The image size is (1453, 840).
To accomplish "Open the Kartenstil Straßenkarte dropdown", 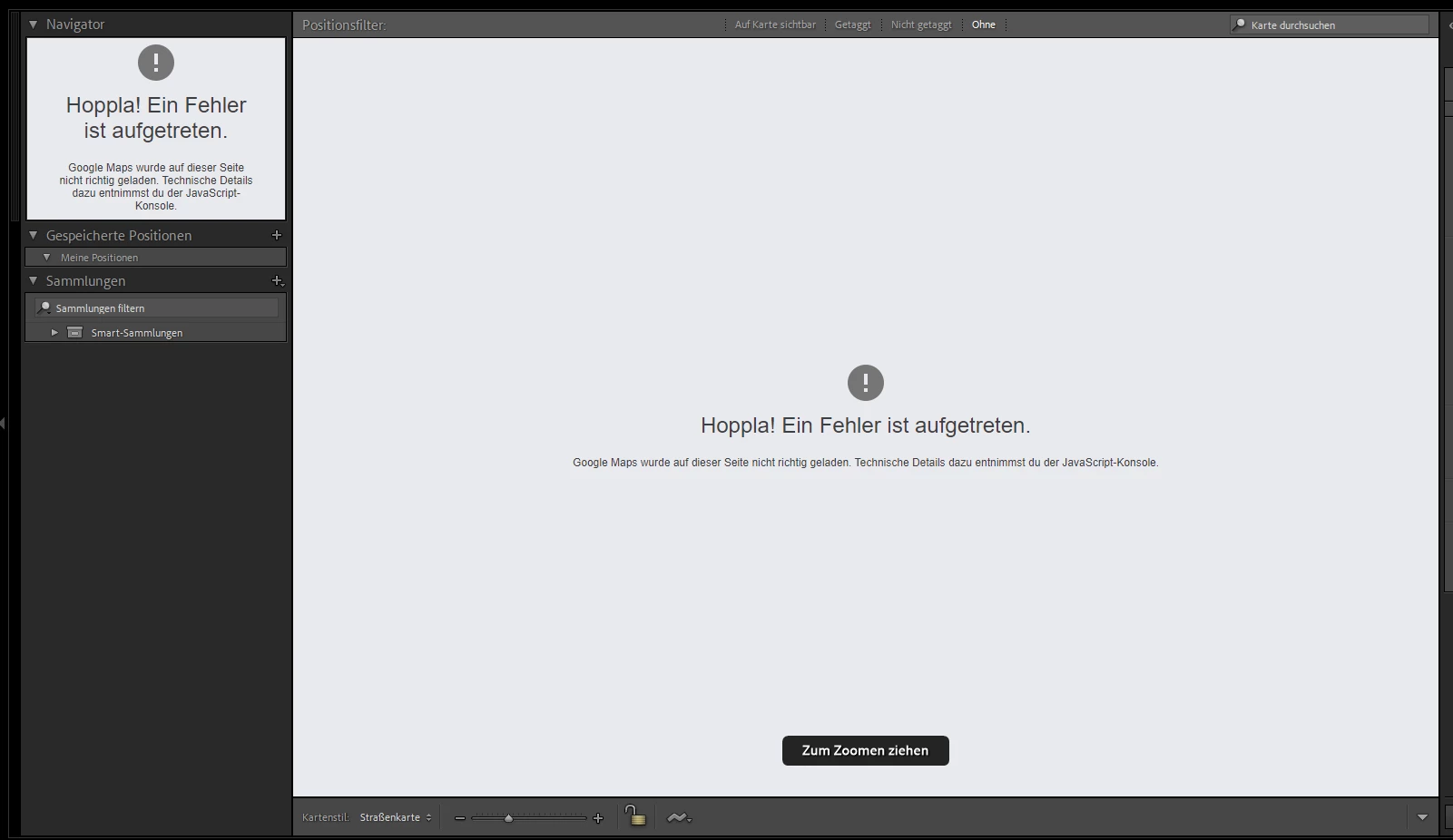I will pos(396,817).
